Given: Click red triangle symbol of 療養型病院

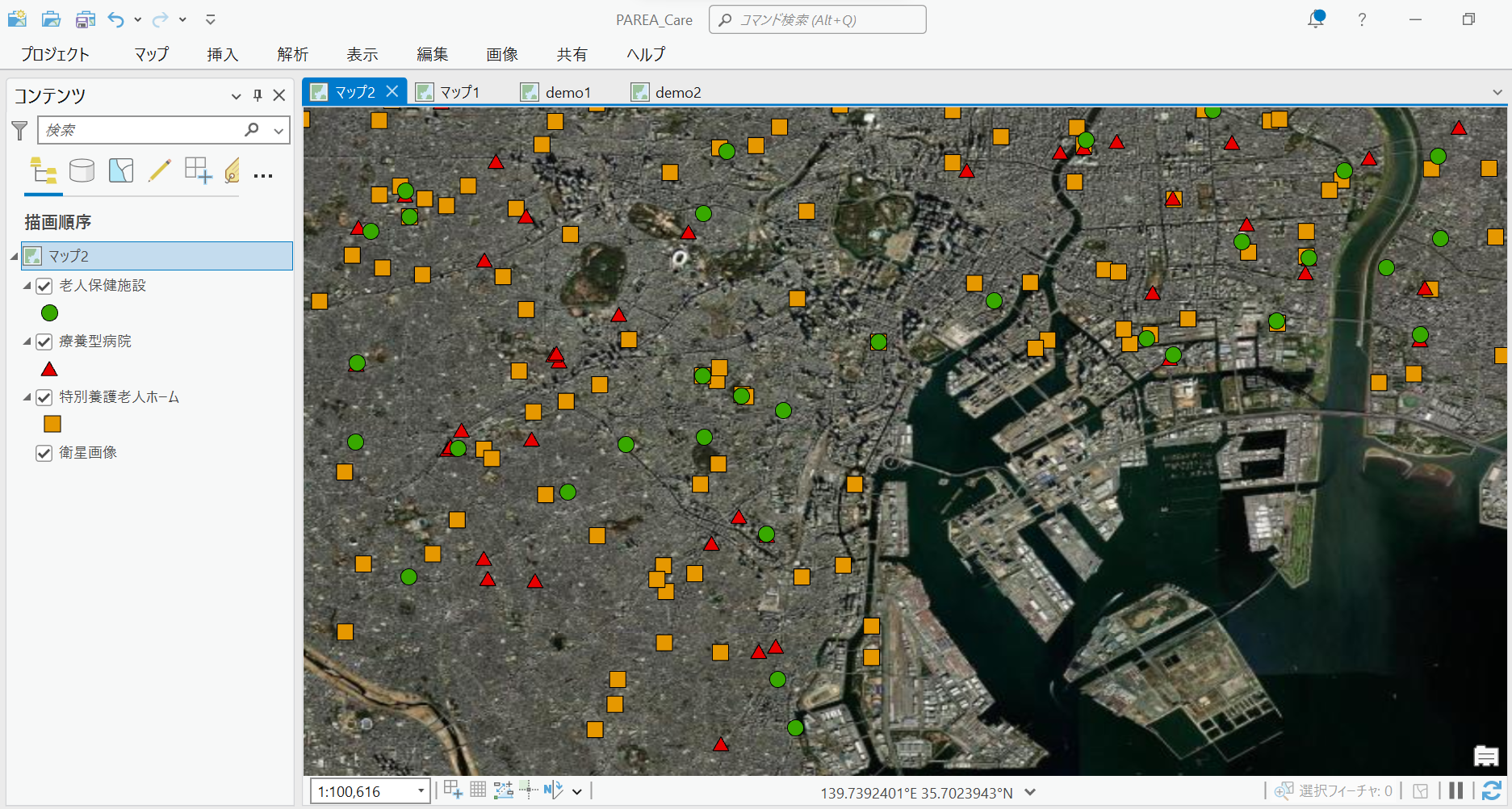Looking at the screenshot, I should [49, 369].
